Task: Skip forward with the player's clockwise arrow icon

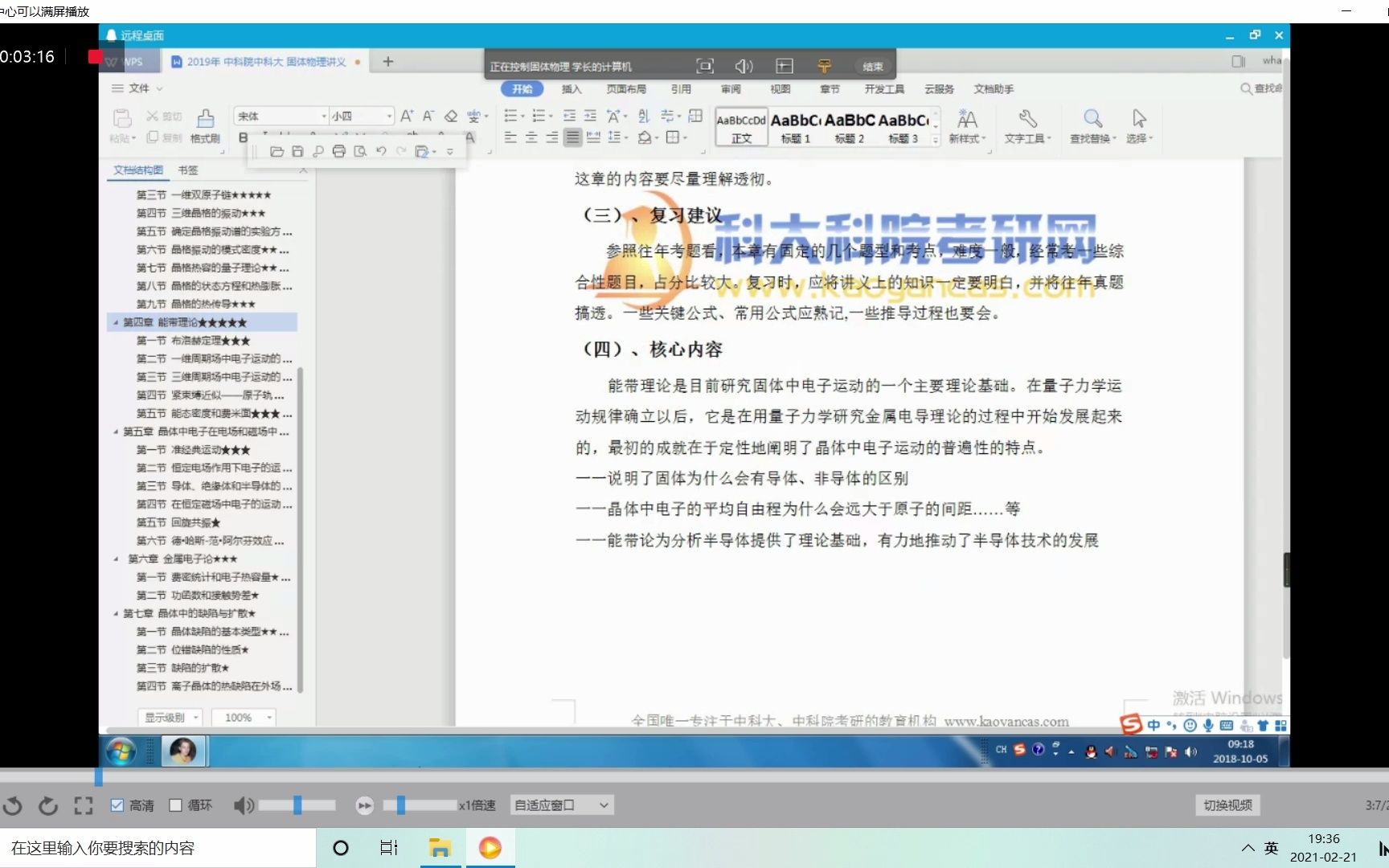Action: (48, 805)
